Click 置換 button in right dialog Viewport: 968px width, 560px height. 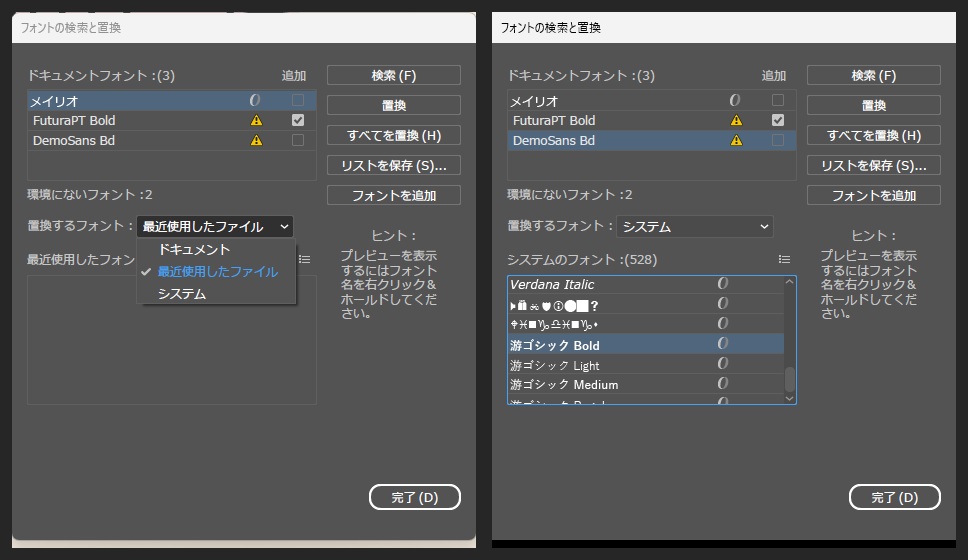click(x=874, y=106)
